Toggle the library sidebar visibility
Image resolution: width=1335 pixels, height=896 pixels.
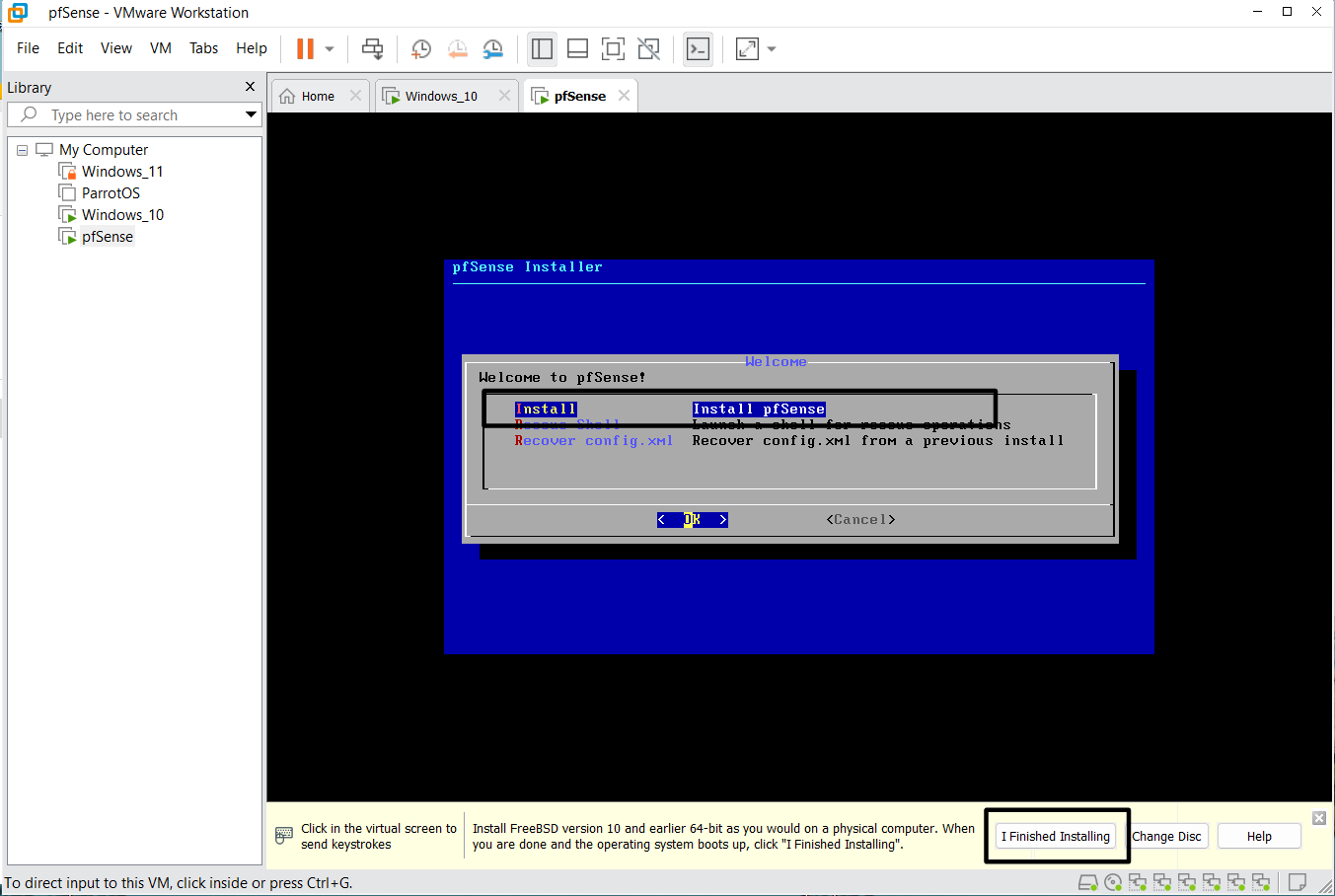[542, 48]
